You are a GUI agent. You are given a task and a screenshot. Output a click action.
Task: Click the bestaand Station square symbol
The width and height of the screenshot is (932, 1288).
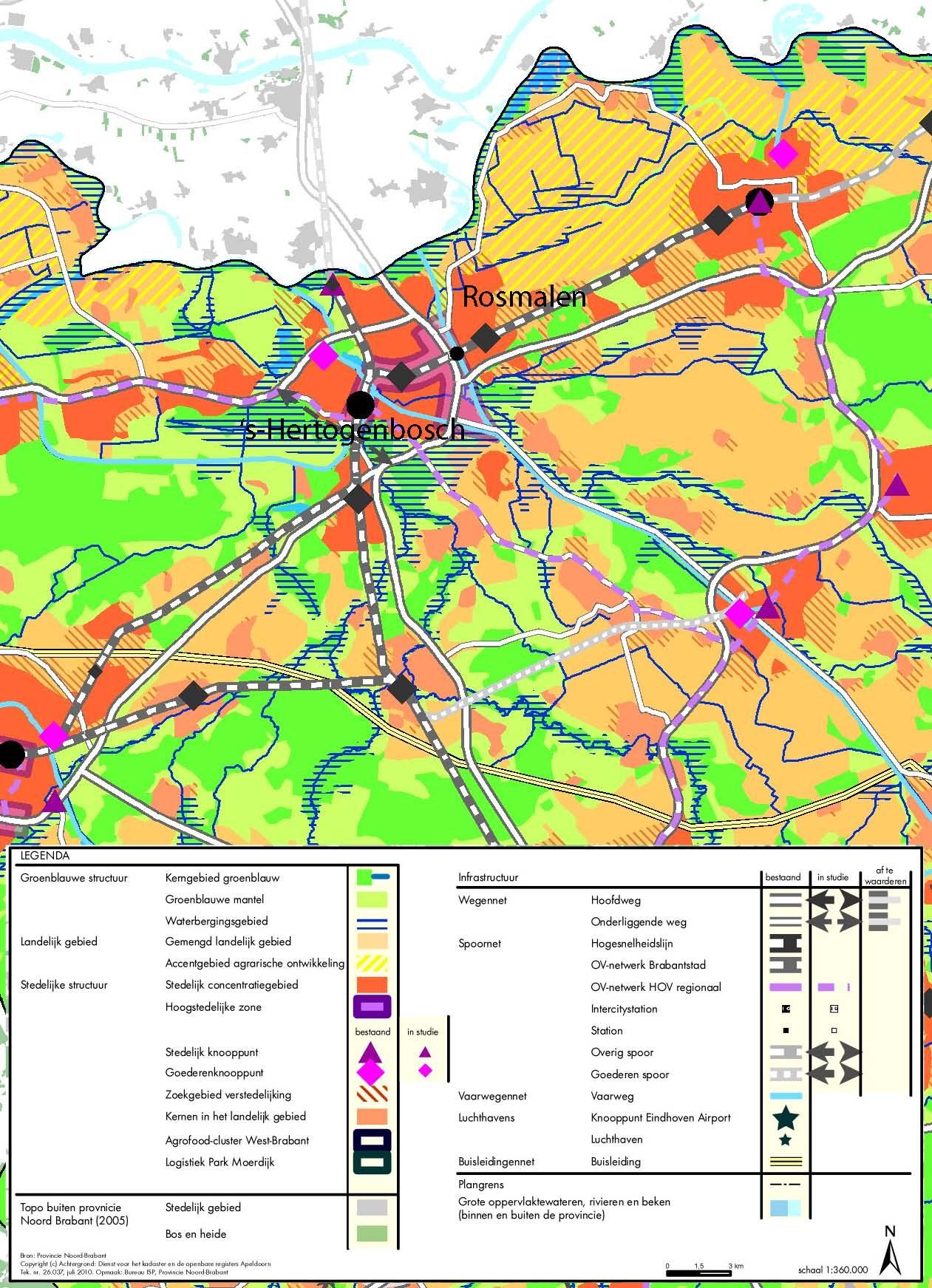[x=786, y=1030]
